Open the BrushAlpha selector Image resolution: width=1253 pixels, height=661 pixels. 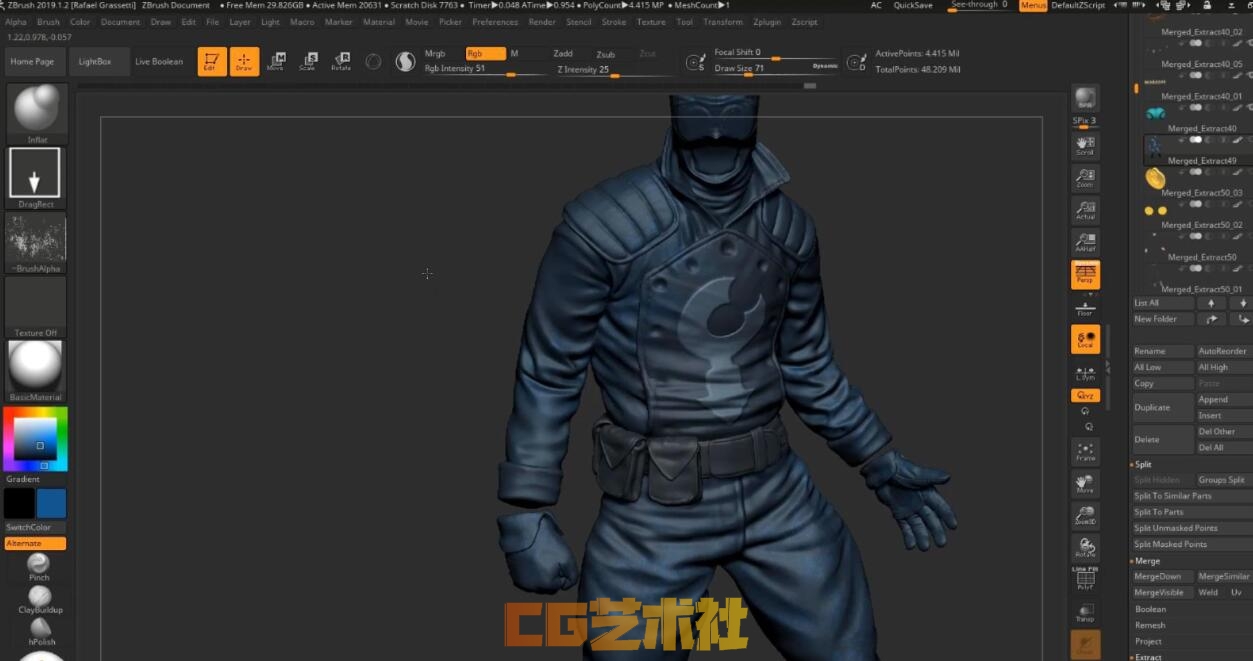pos(35,241)
